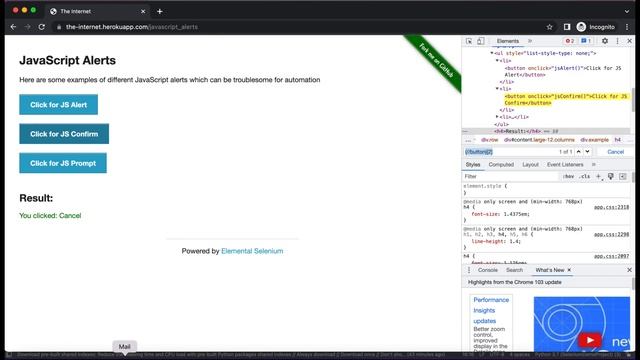Open app.css:2097 source link
The height and width of the screenshot is (360, 640).
click(x=611, y=256)
